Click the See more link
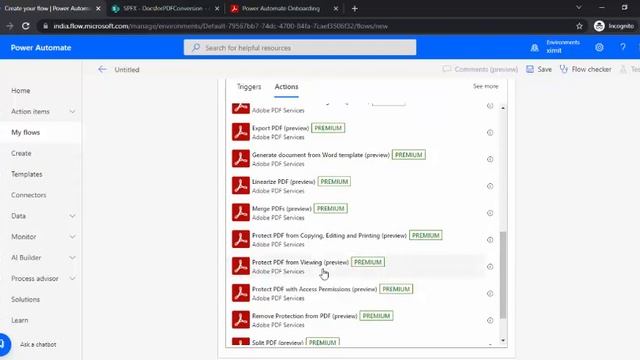640x360 pixels. tap(485, 86)
